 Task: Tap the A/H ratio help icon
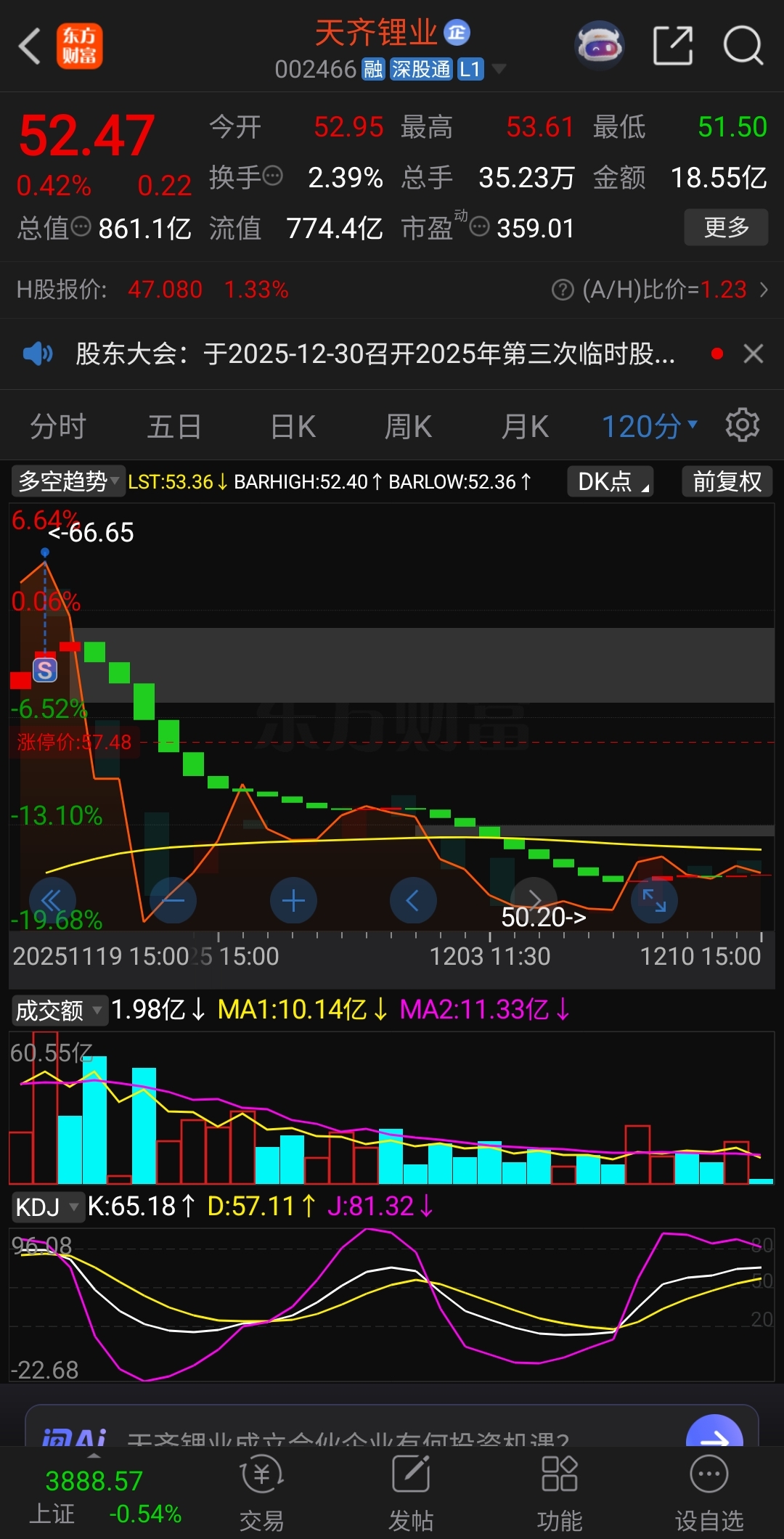(563, 290)
